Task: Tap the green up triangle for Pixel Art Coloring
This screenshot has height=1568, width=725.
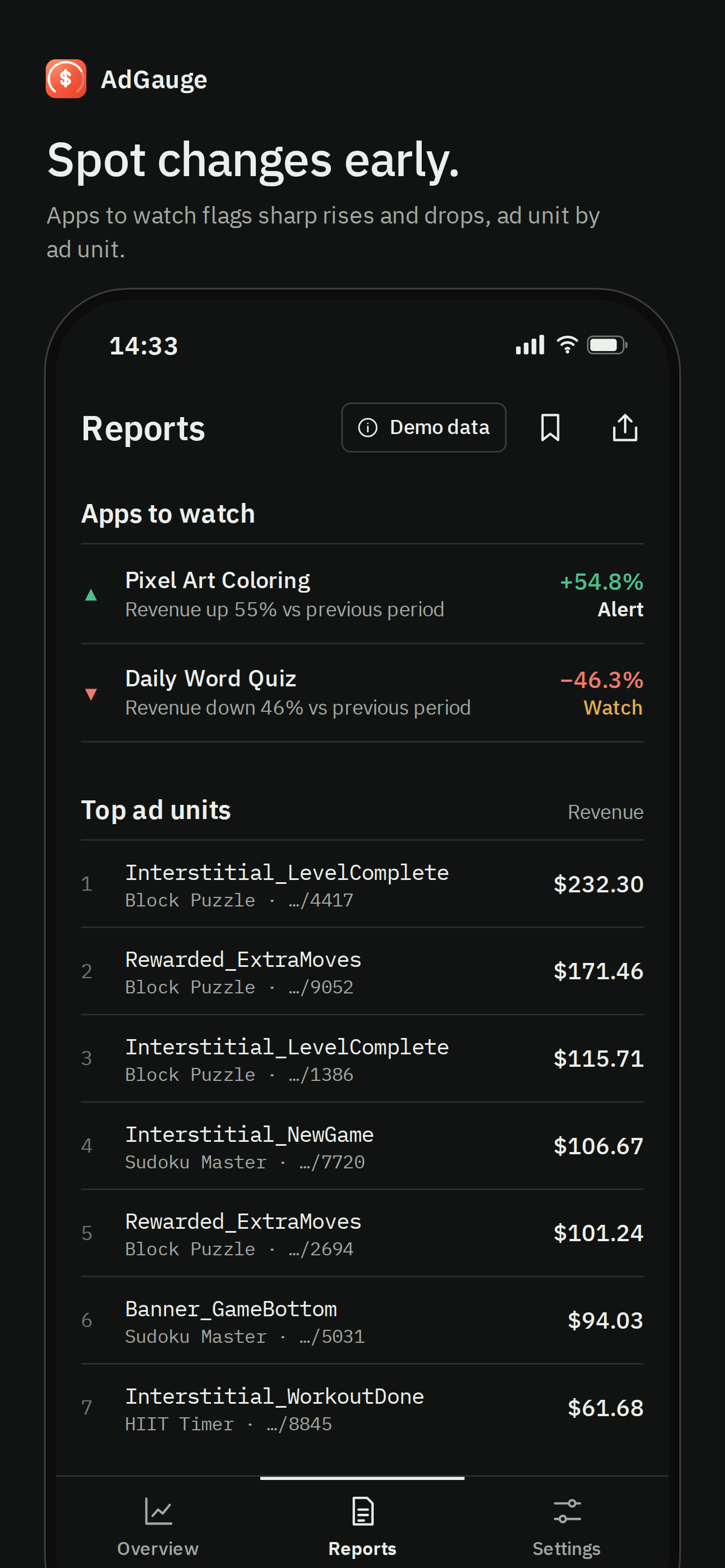Action: click(91, 595)
